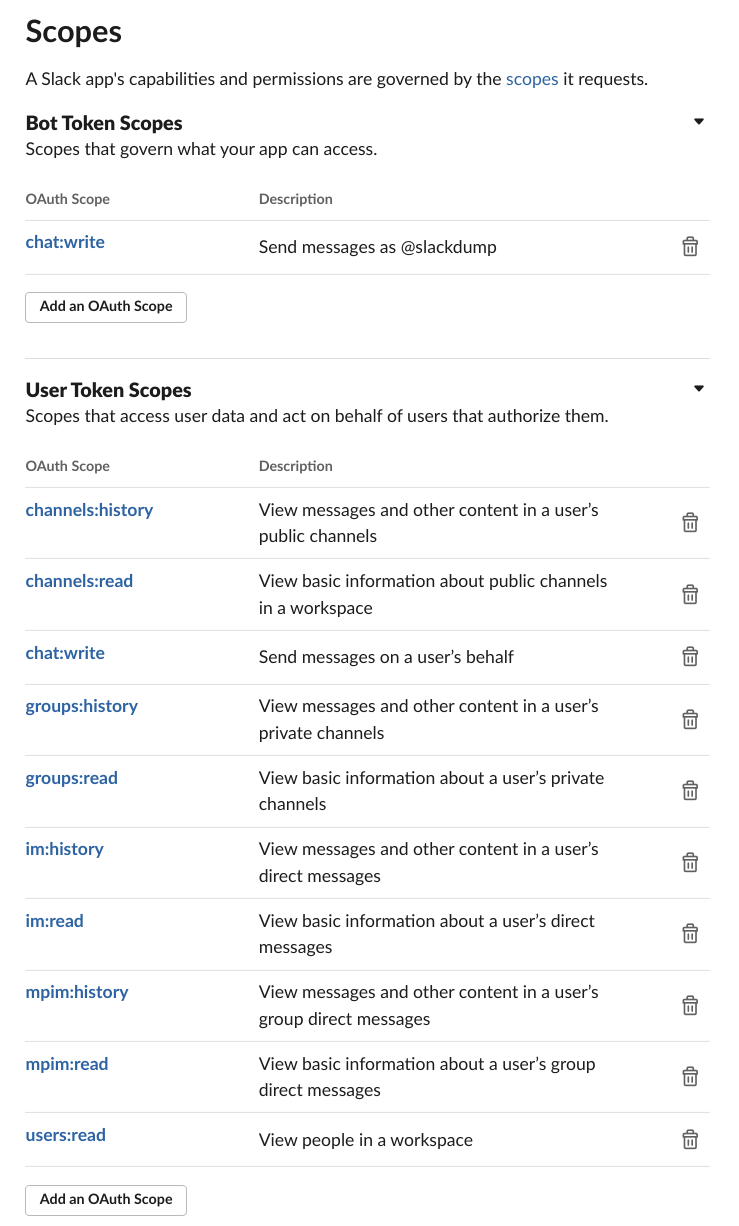Add an OAuth Scope for user token

(x=106, y=1199)
